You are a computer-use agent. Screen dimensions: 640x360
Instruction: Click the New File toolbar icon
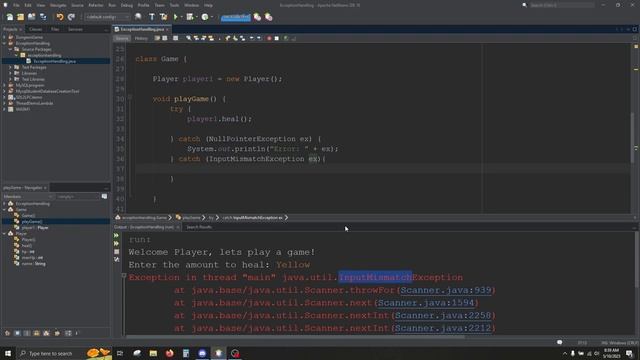pos(10,17)
